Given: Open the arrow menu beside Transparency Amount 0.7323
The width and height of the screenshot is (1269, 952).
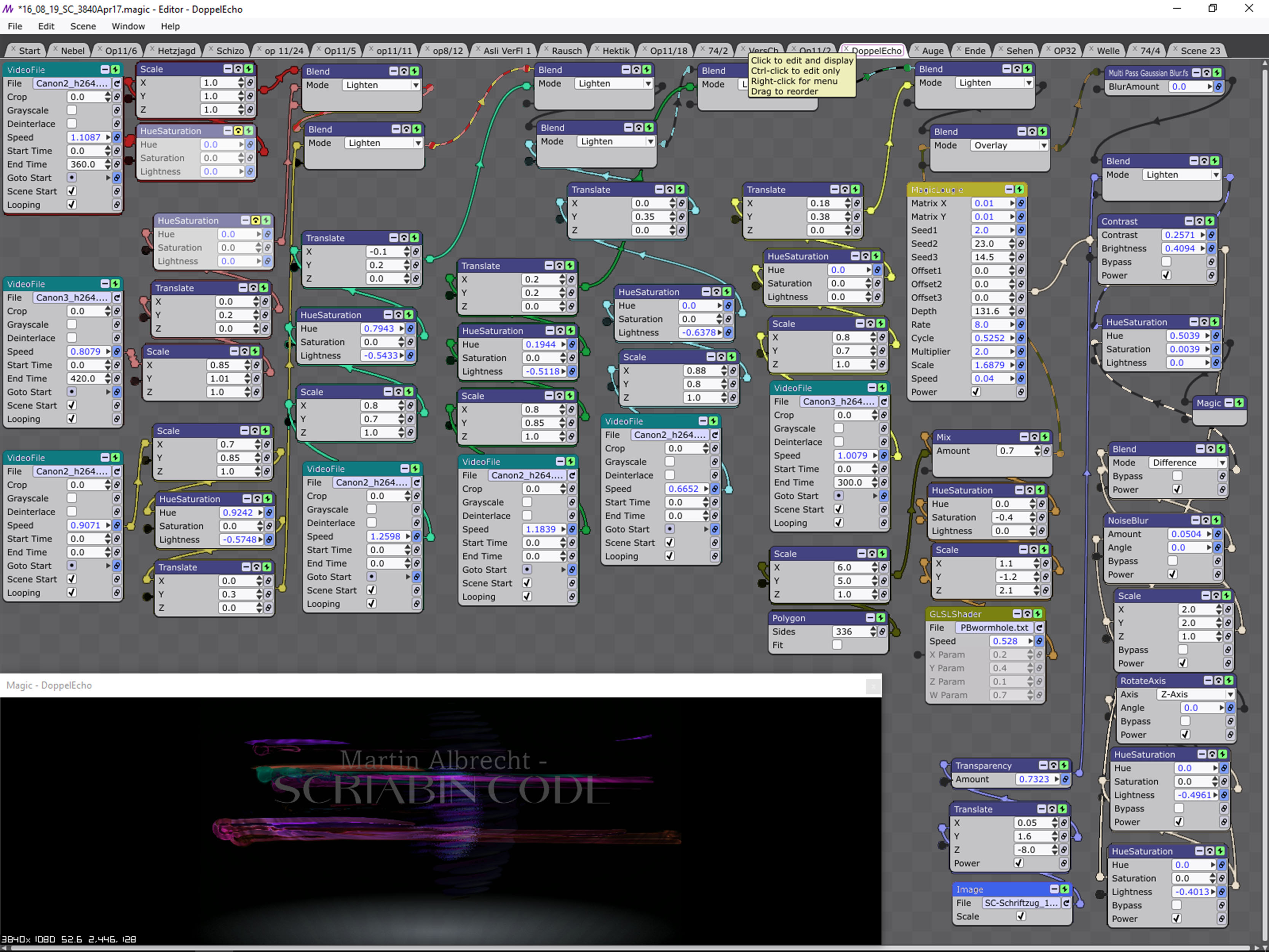Looking at the screenshot, I should coord(1057,779).
